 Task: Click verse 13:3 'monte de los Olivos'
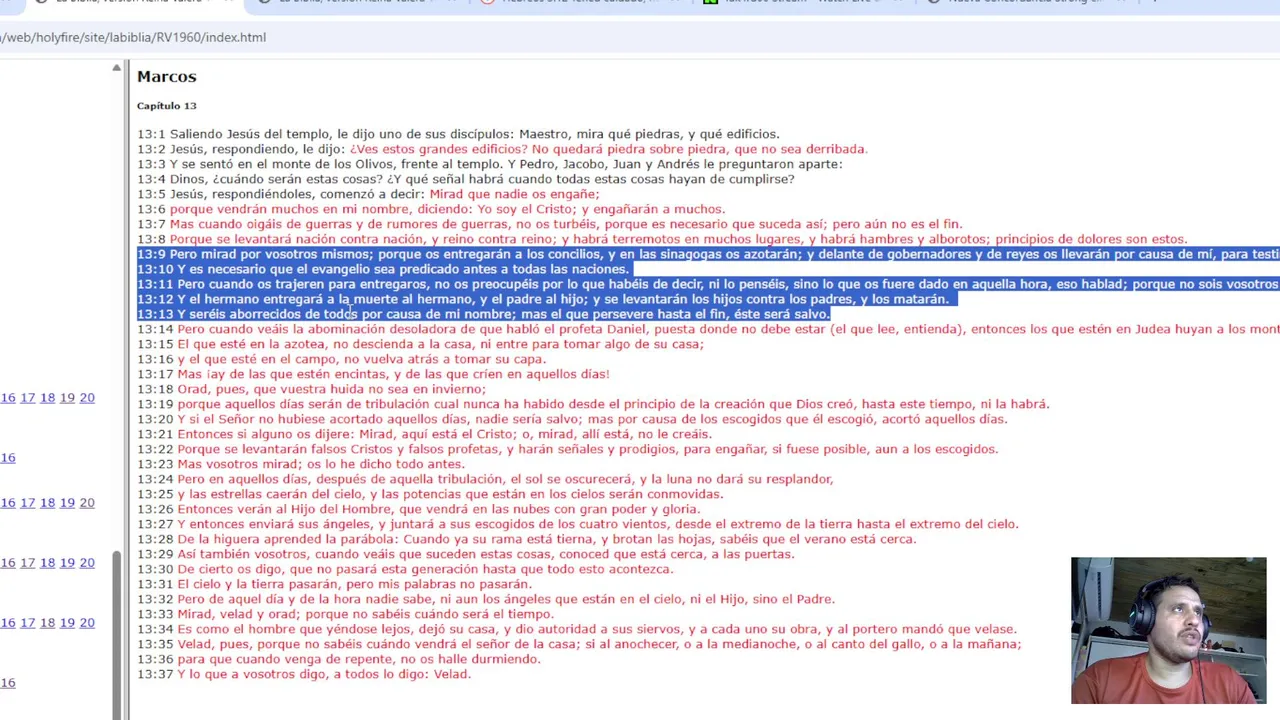click(x=490, y=164)
